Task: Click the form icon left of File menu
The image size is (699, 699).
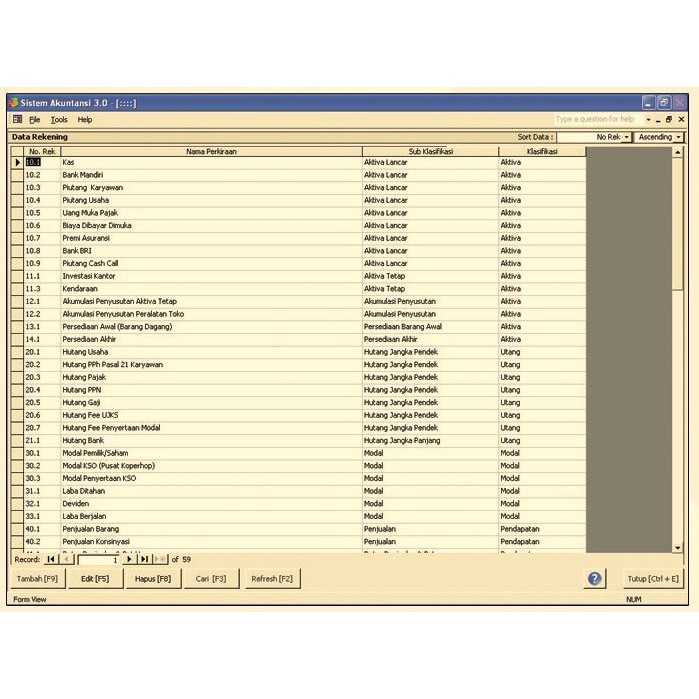Action: click(17, 119)
